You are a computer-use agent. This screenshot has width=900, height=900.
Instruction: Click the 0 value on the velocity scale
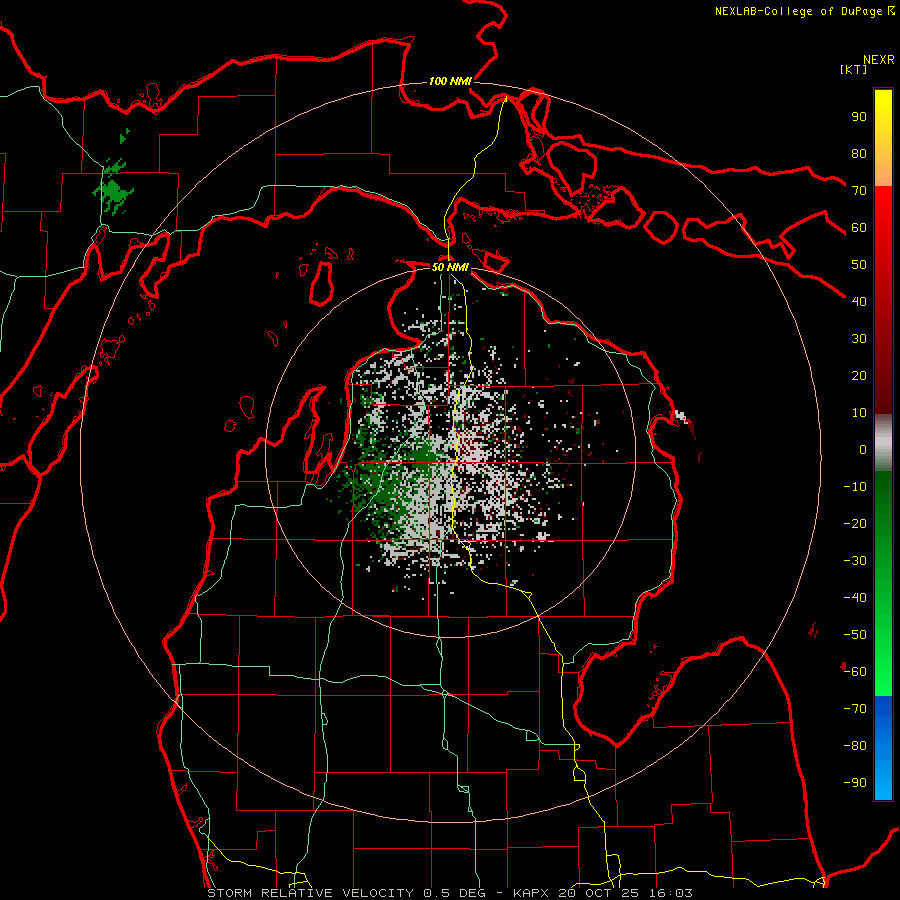click(x=863, y=449)
